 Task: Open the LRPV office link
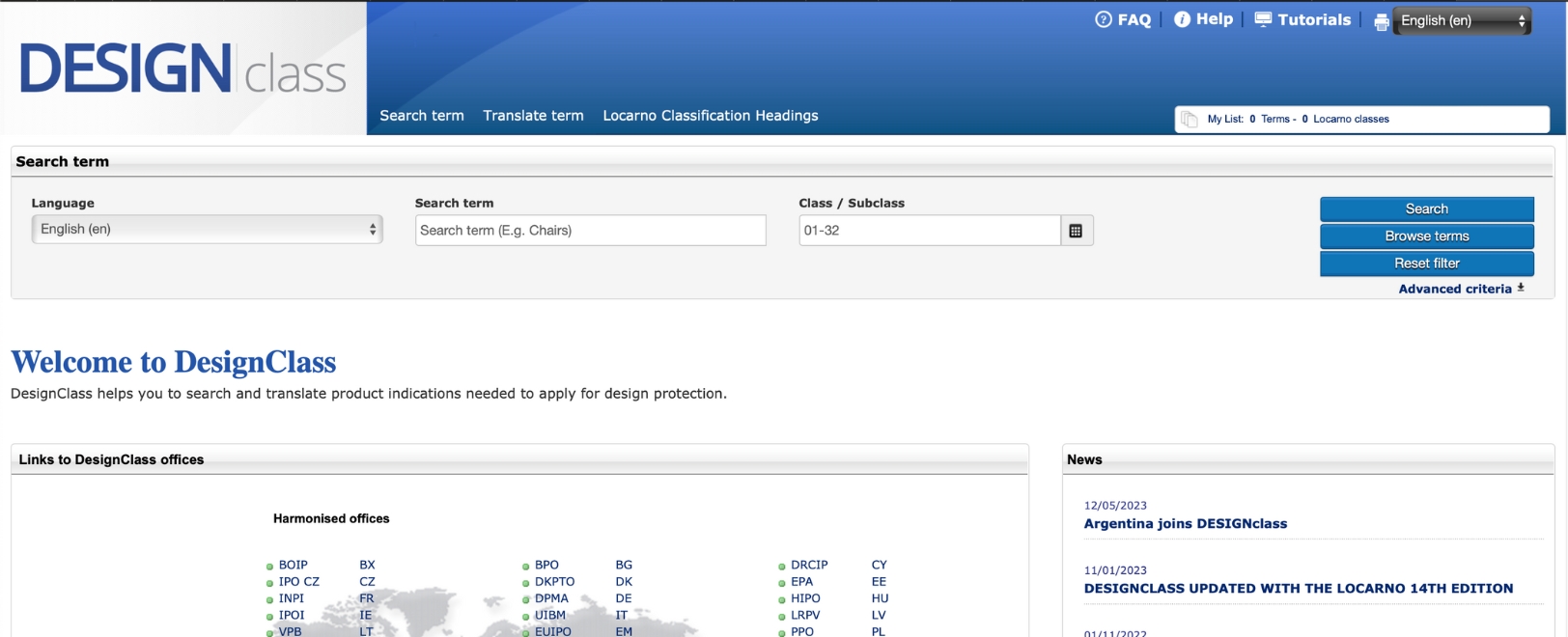pyautogui.click(x=805, y=615)
